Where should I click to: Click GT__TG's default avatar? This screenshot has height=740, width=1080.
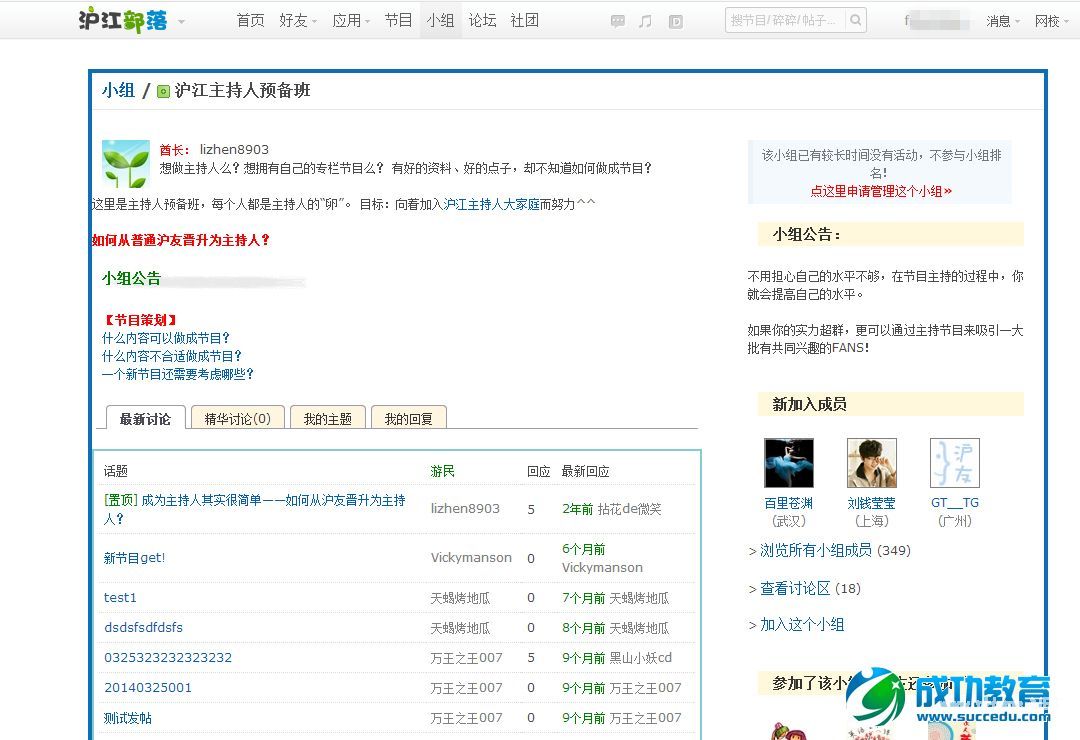coord(954,463)
